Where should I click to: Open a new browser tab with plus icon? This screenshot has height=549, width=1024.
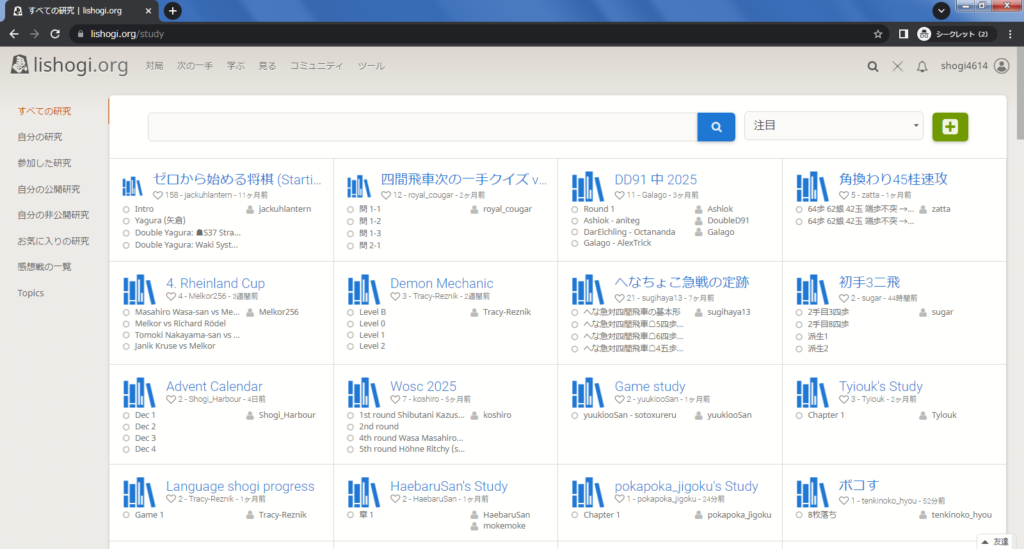pyautogui.click(x=172, y=10)
